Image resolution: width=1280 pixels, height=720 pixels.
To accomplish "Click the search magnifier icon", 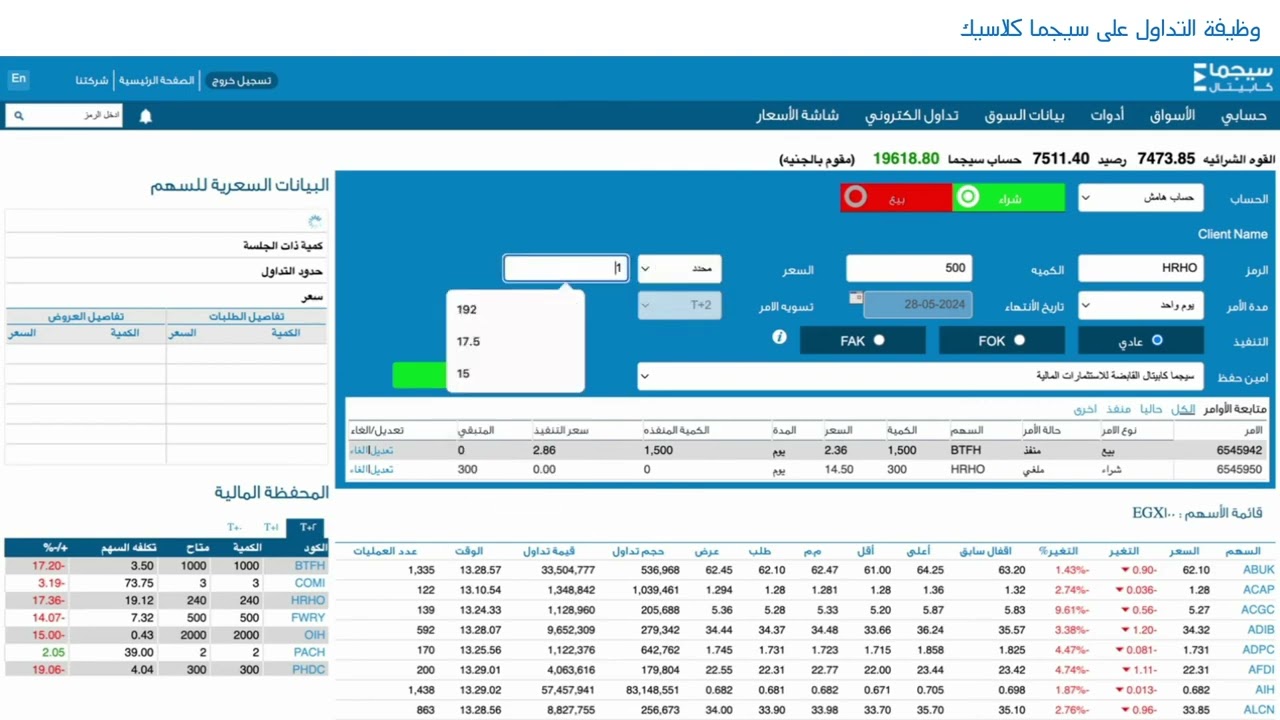I will (x=18, y=116).
